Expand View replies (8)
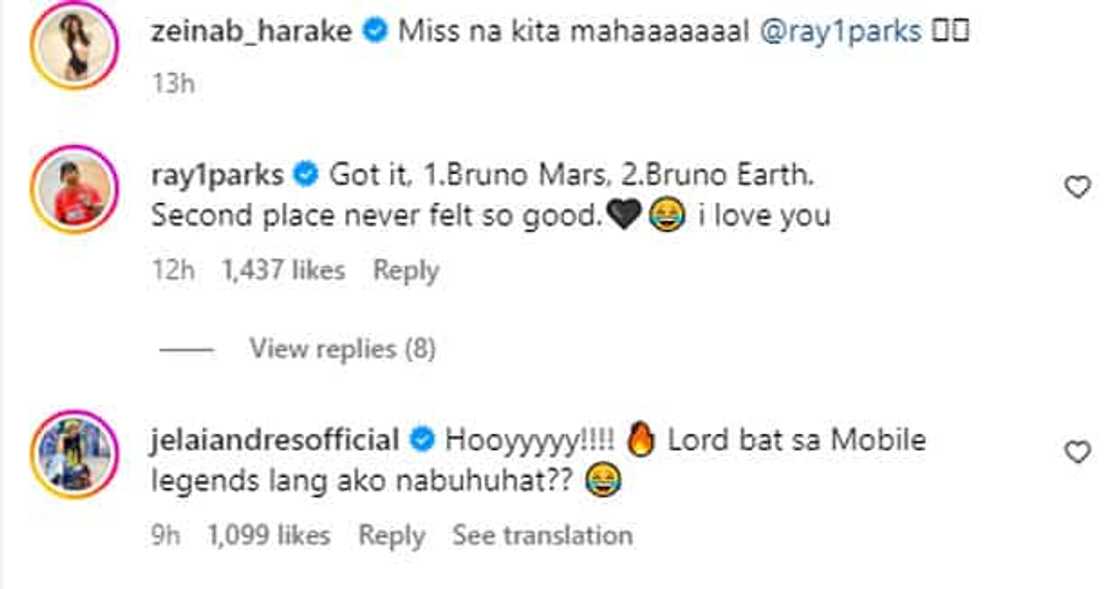This screenshot has width=1120, height=589. click(x=341, y=348)
